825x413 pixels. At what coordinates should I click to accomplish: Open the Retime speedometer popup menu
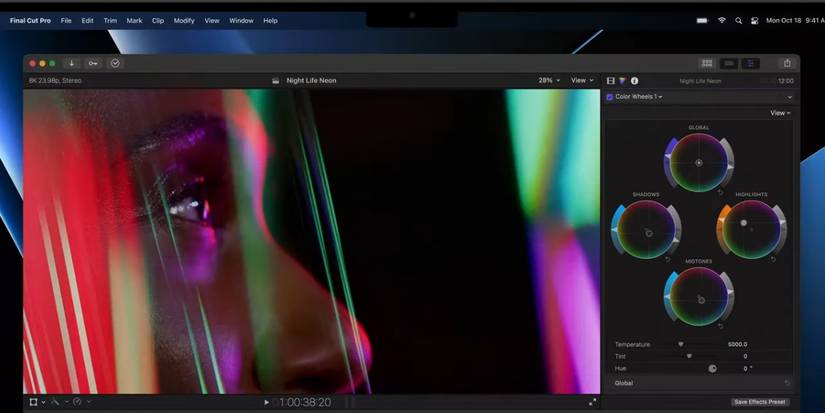(x=81, y=402)
